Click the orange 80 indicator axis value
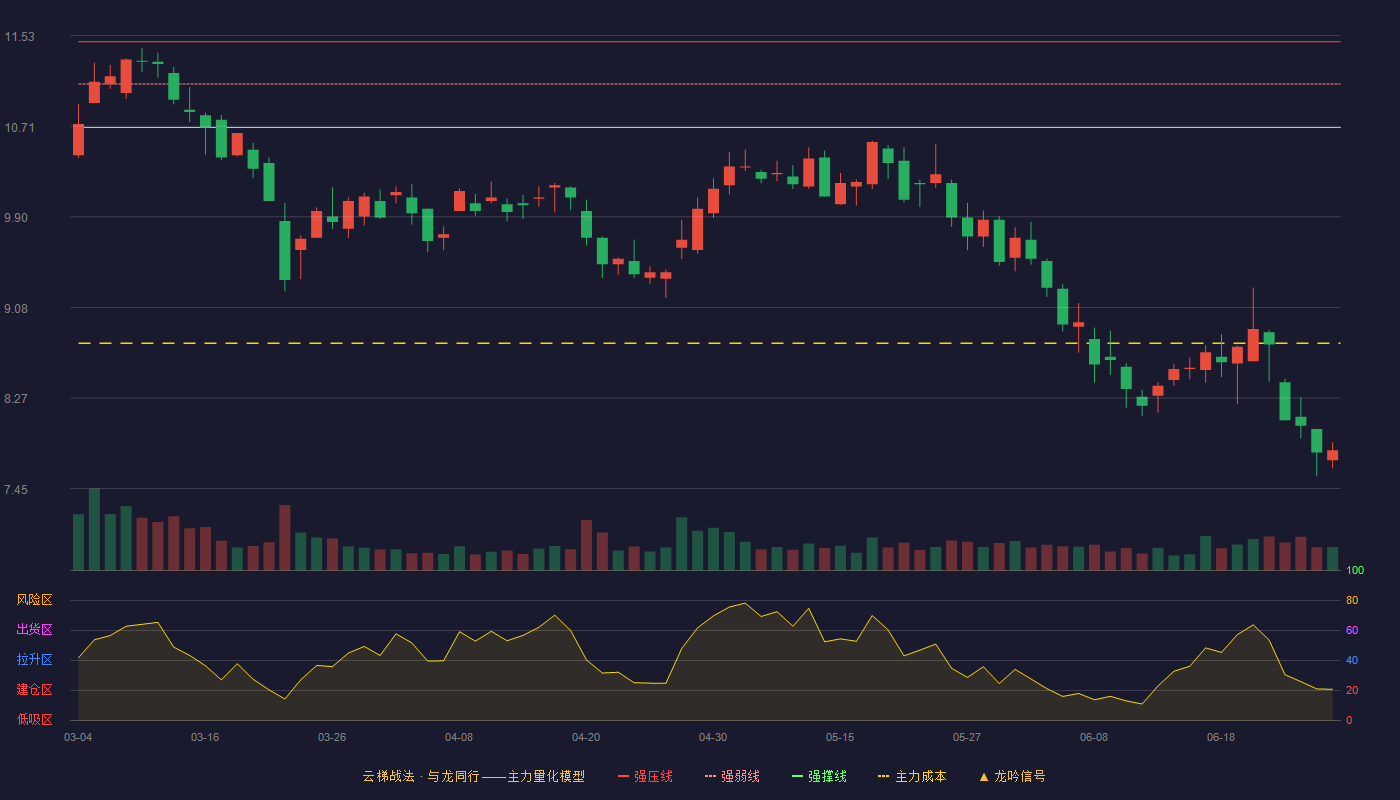 pyautogui.click(x=1352, y=600)
